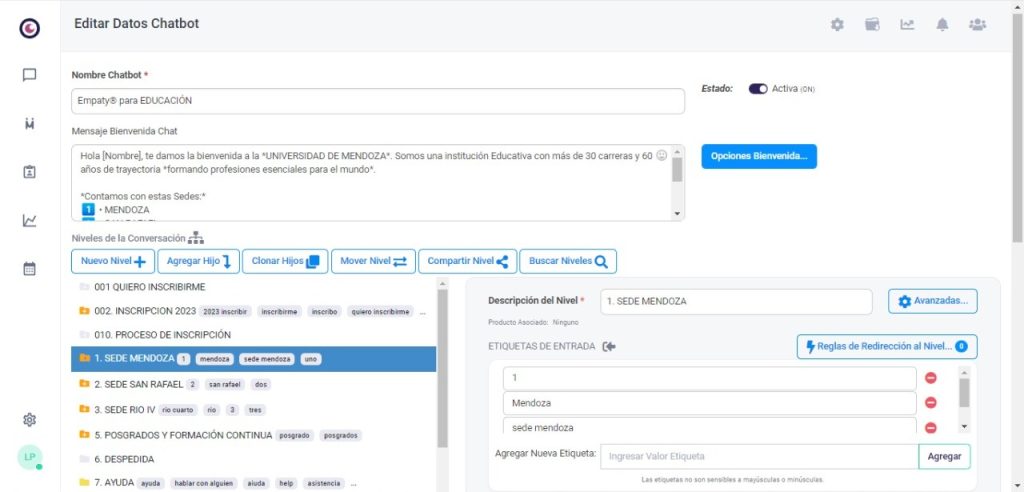Image resolution: width=1024 pixels, height=492 pixels.
Task: Click the emoji smiley in welcome message
Action: tap(662, 156)
